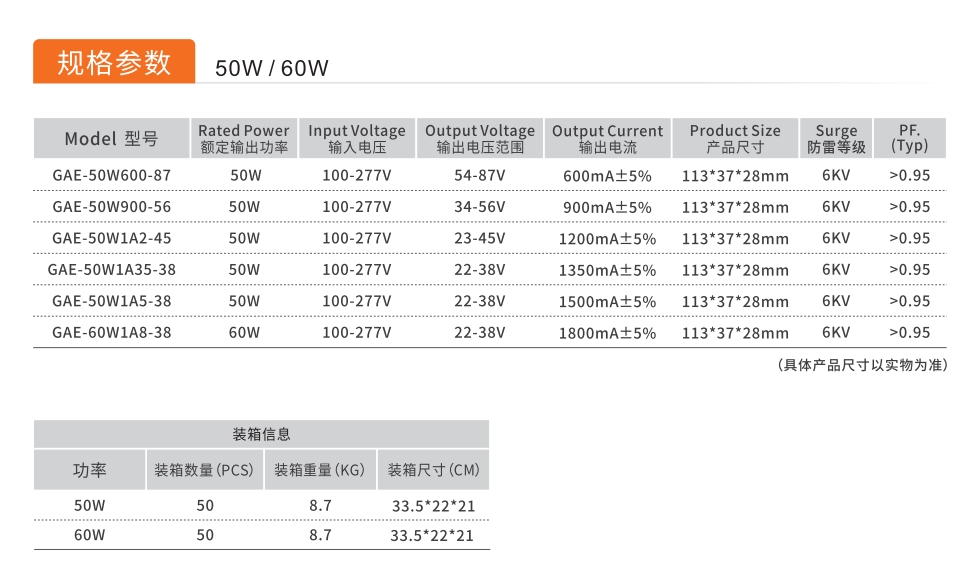The width and height of the screenshot is (980, 587).
Task: Select the Output Current column header
Action: pyautogui.click(x=607, y=138)
